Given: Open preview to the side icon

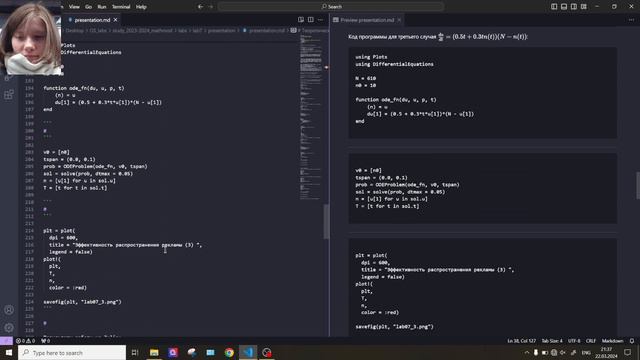Looking at the screenshot, I should [x=301, y=20].
